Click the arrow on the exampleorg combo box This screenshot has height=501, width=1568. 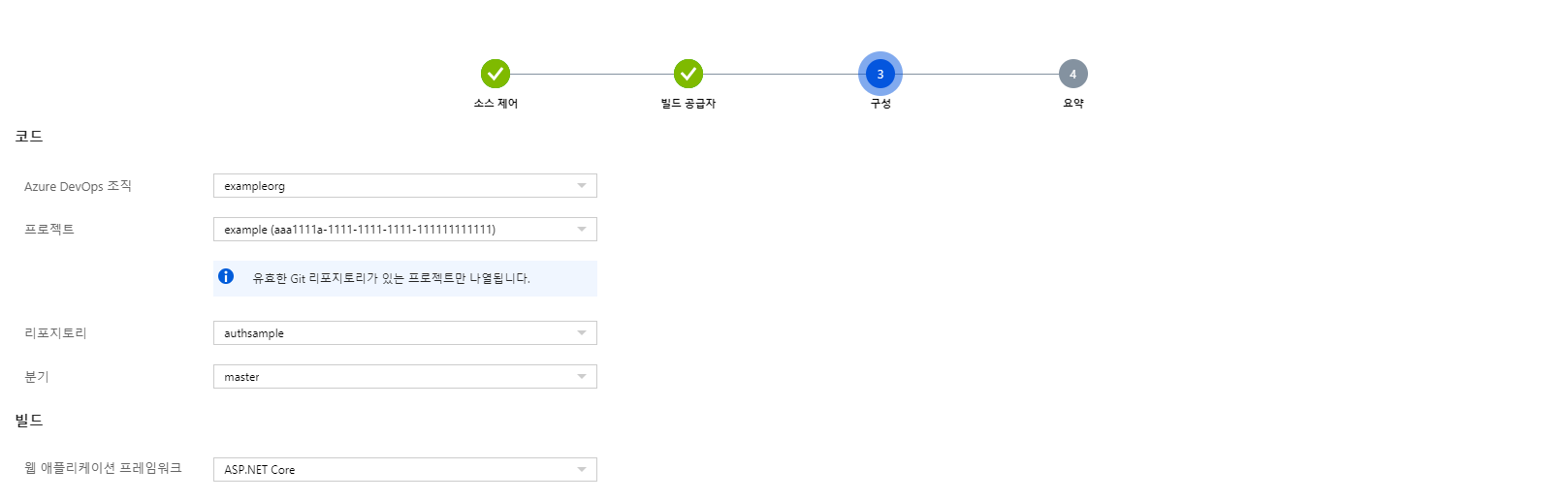pyautogui.click(x=582, y=186)
